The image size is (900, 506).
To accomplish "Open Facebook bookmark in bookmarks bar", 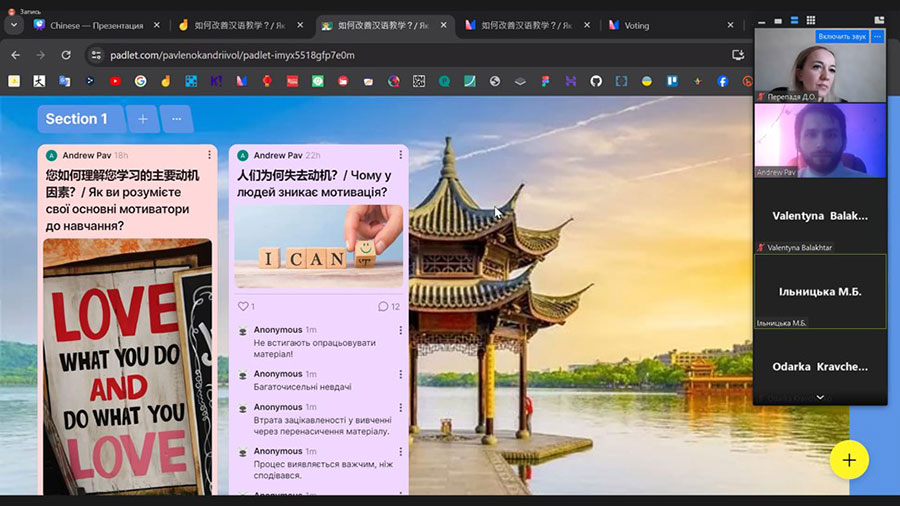I will (x=722, y=81).
